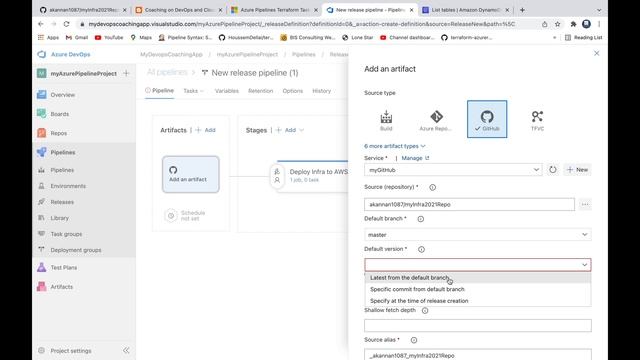Select the Build source type icon

(x=386, y=120)
